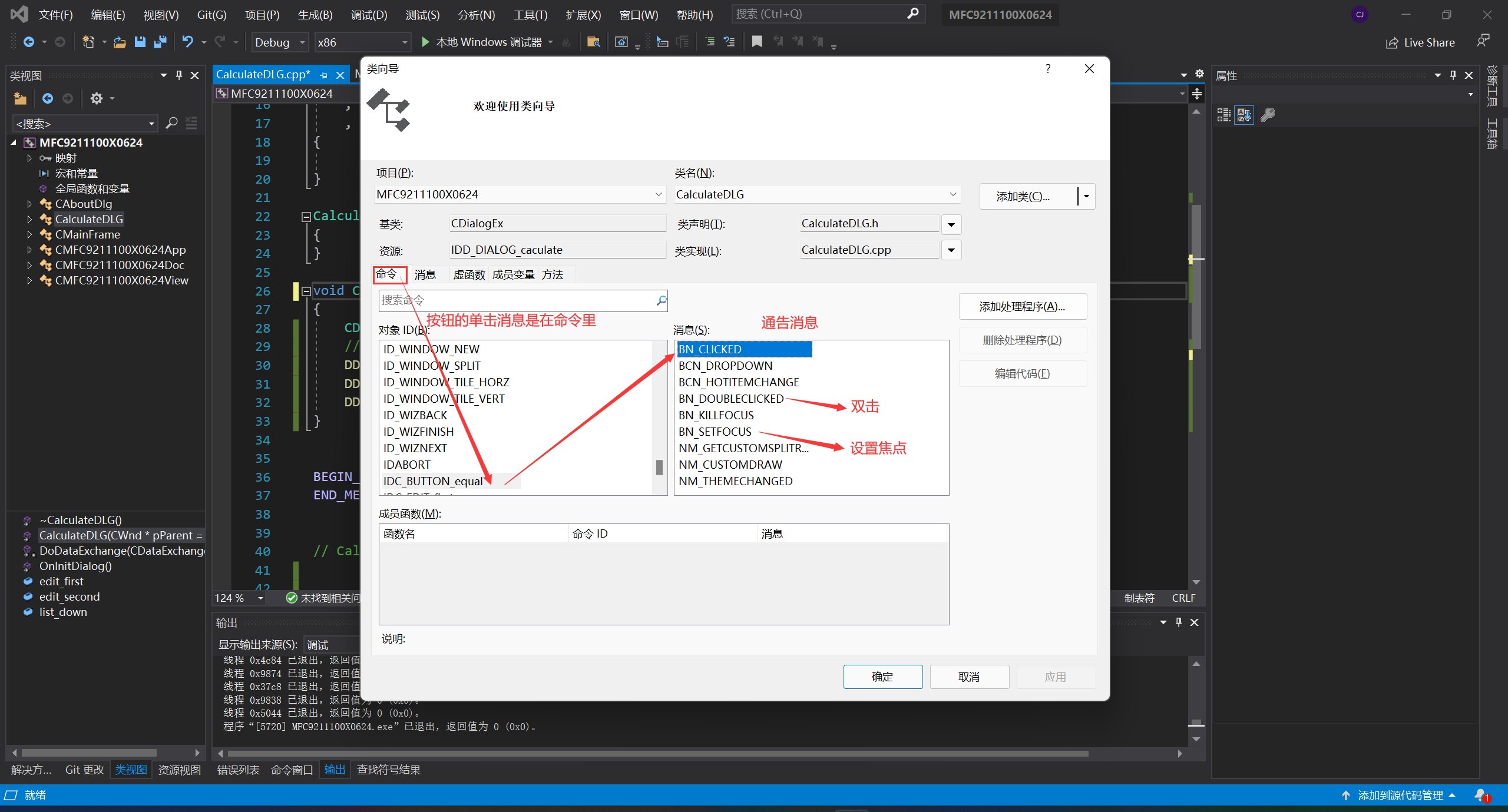Screen dimensions: 1508x812
Task: Click the bookmark toggle icon in toolbar
Action: pos(757,42)
